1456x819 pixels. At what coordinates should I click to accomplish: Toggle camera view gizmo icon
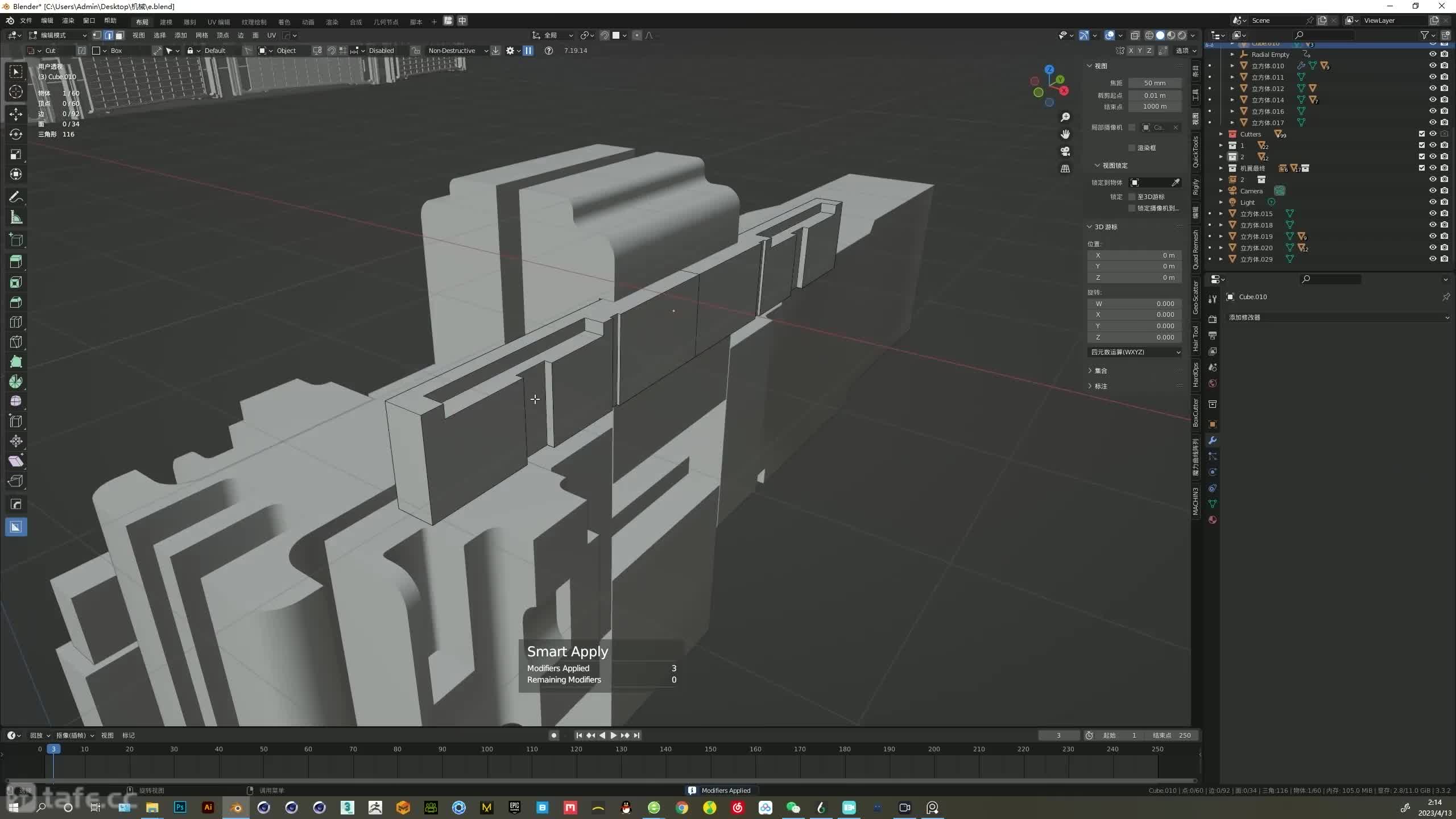(x=1065, y=151)
